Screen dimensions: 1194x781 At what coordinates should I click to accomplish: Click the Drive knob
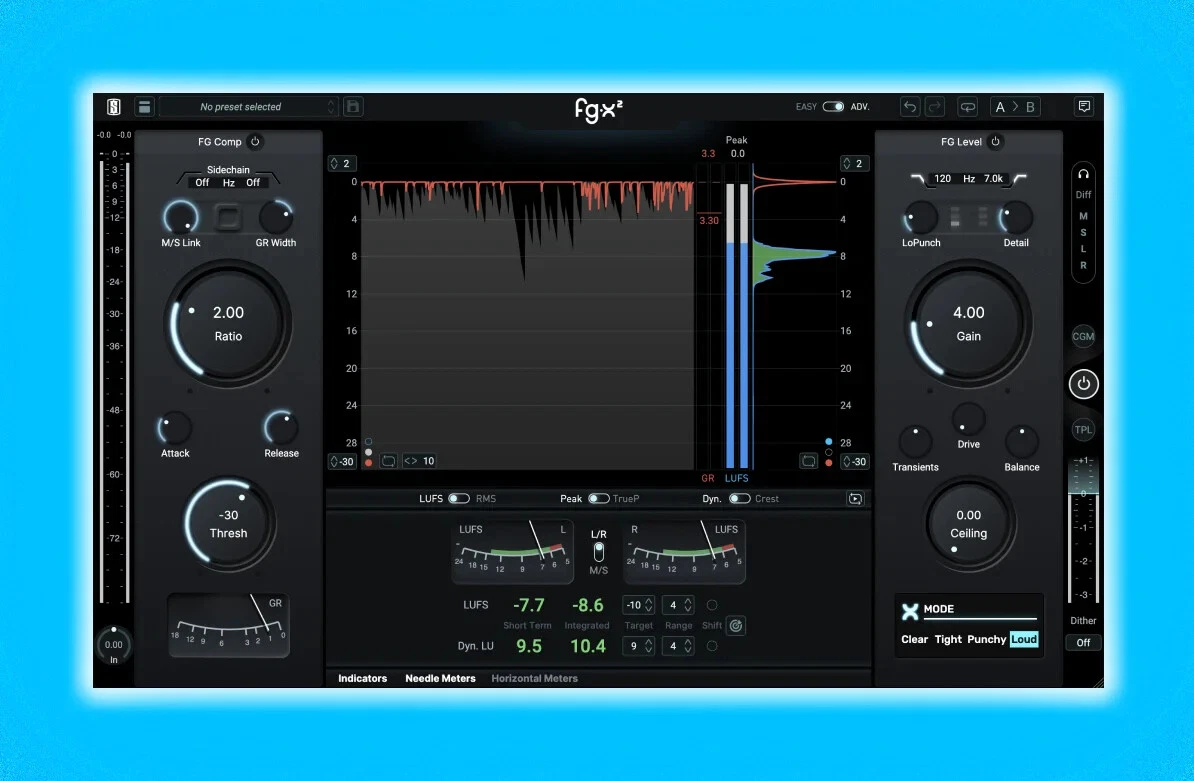coord(969,419)
